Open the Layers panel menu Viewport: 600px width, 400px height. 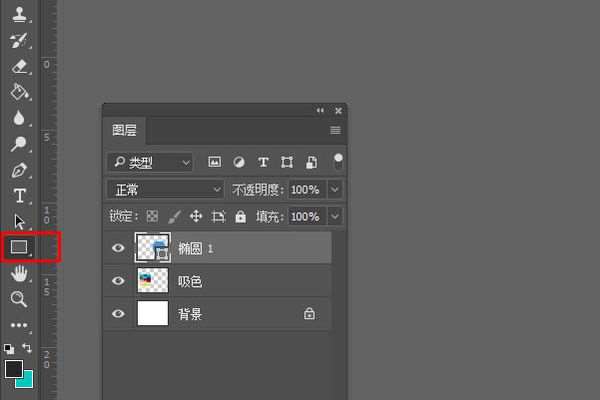pyautogui.click(x=336, y=131)
